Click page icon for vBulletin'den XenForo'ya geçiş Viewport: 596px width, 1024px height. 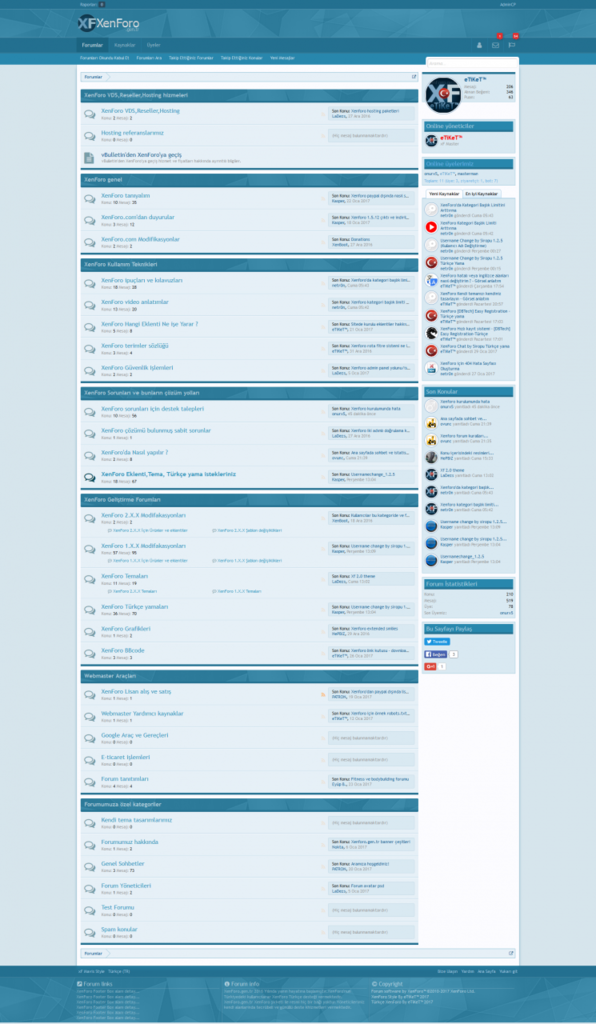coord(89,158)
